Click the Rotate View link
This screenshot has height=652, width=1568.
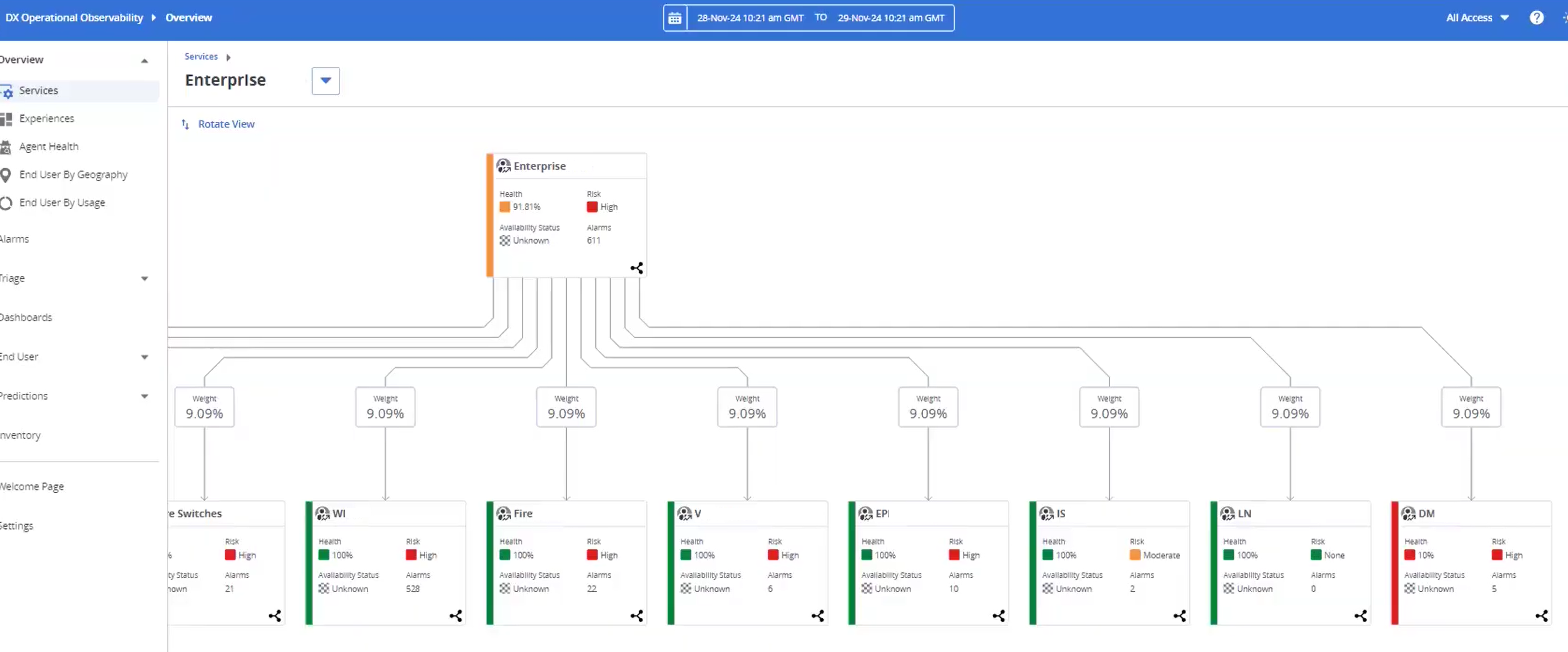[x=226, y=124]
